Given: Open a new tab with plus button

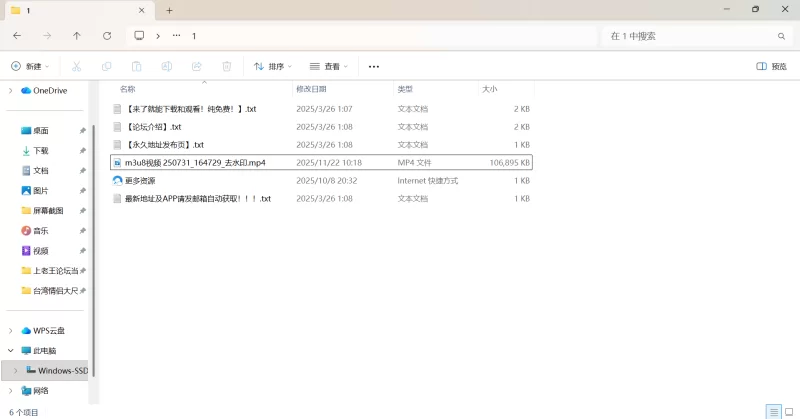Looking at the screenshot, I should point(169,10).
